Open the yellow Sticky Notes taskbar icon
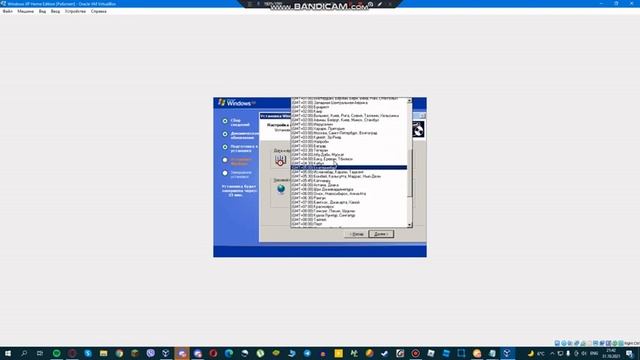Screen dimensions: 640x360 click(338, 353)
